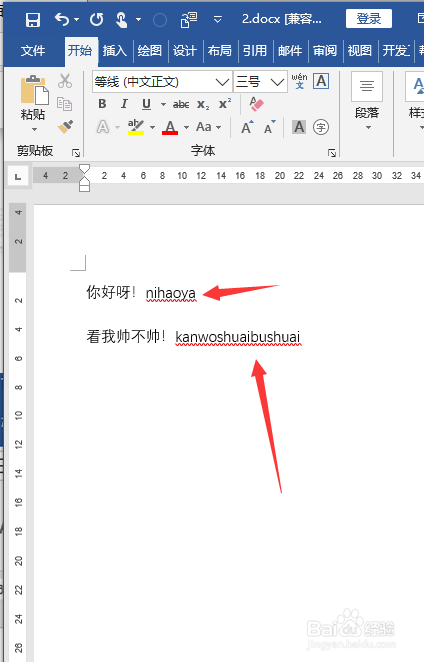Undo the last action
424x662 pixels.
click(x=62, y=19)
